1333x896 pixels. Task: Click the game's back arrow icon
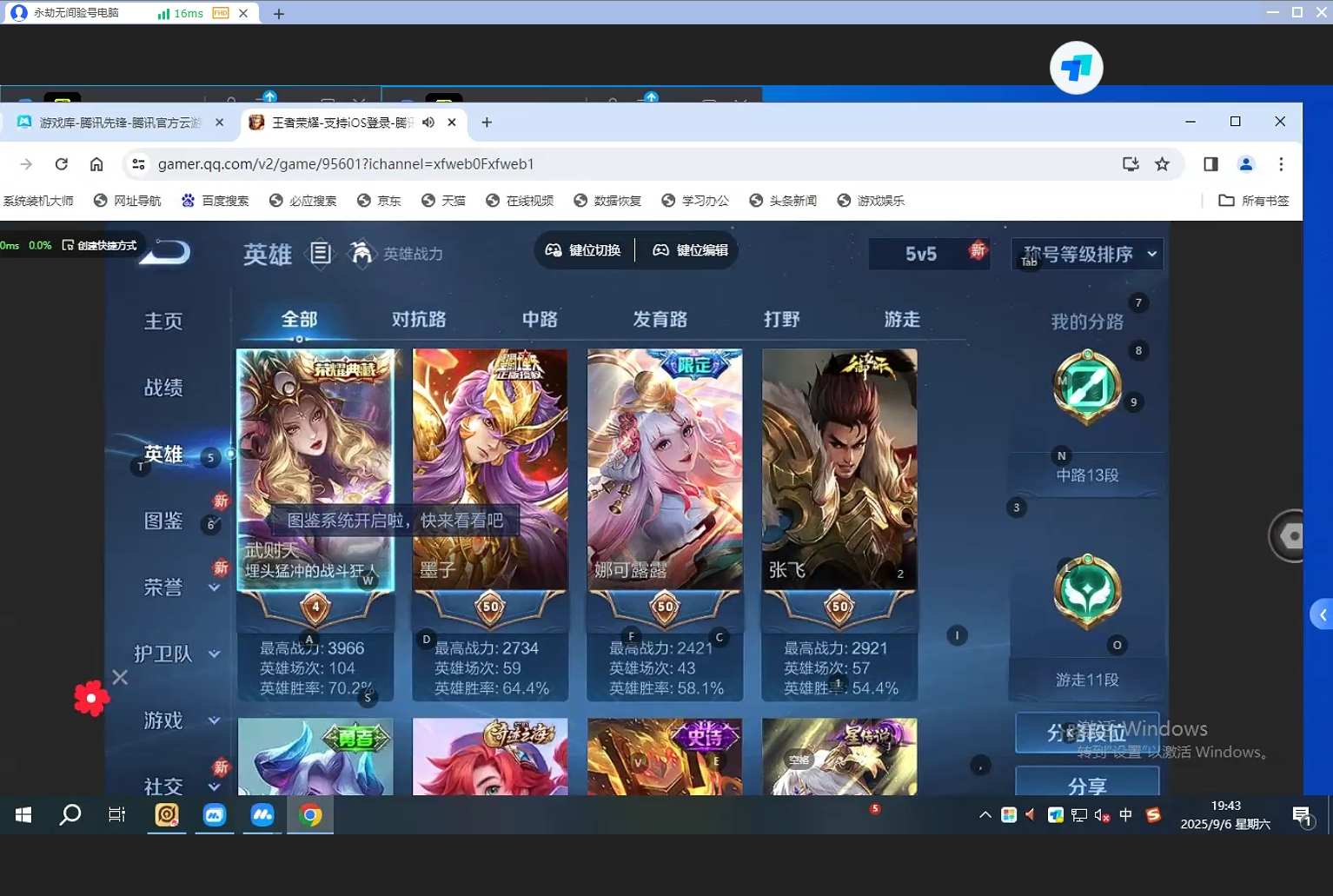(165, 253)
